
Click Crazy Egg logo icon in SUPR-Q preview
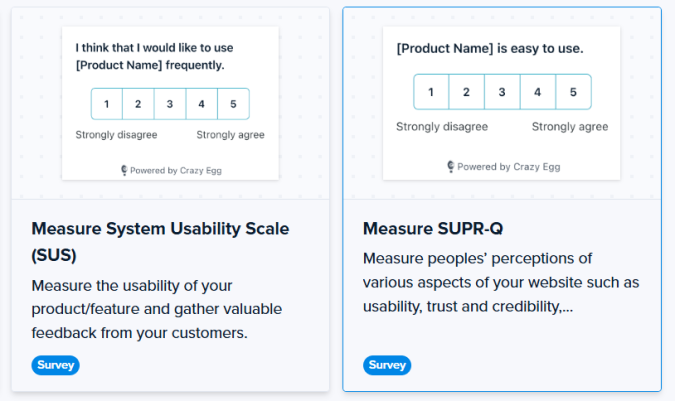pyautogui.click(x=451, y=167)
